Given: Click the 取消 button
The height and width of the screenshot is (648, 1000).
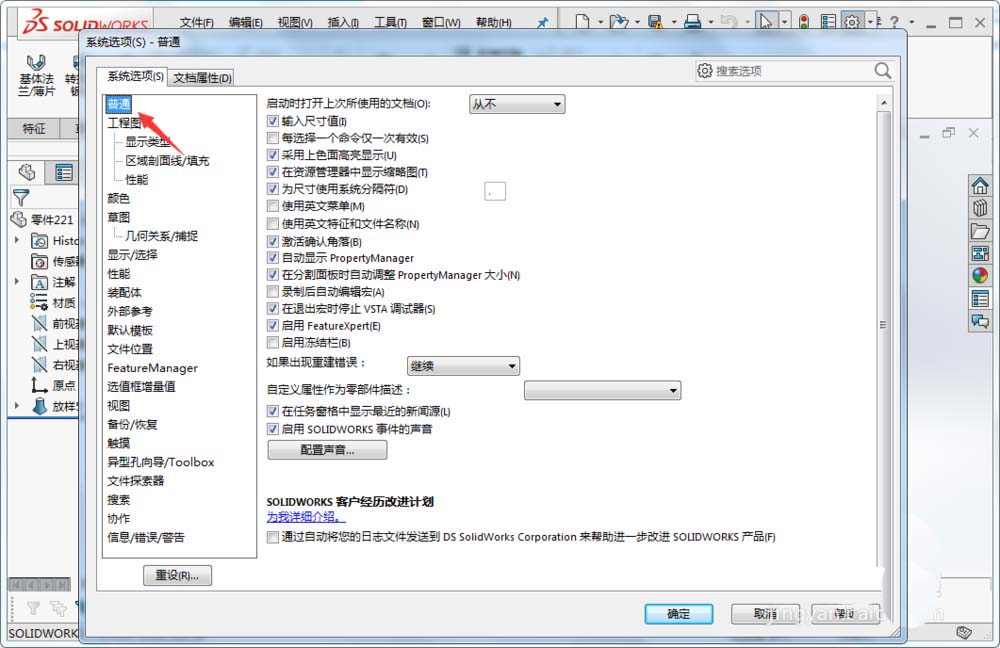Looking at the screenshot, I should point(765,614).
